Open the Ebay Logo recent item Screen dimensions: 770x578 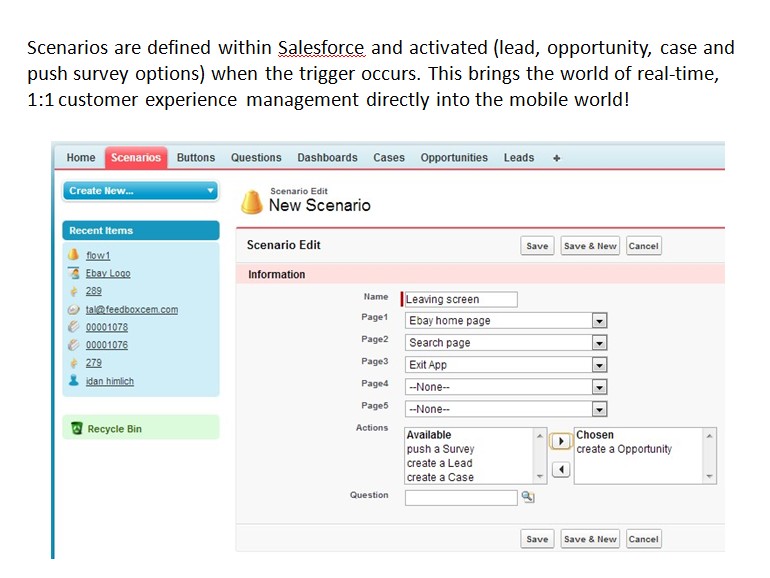click(x=108, y=273)
